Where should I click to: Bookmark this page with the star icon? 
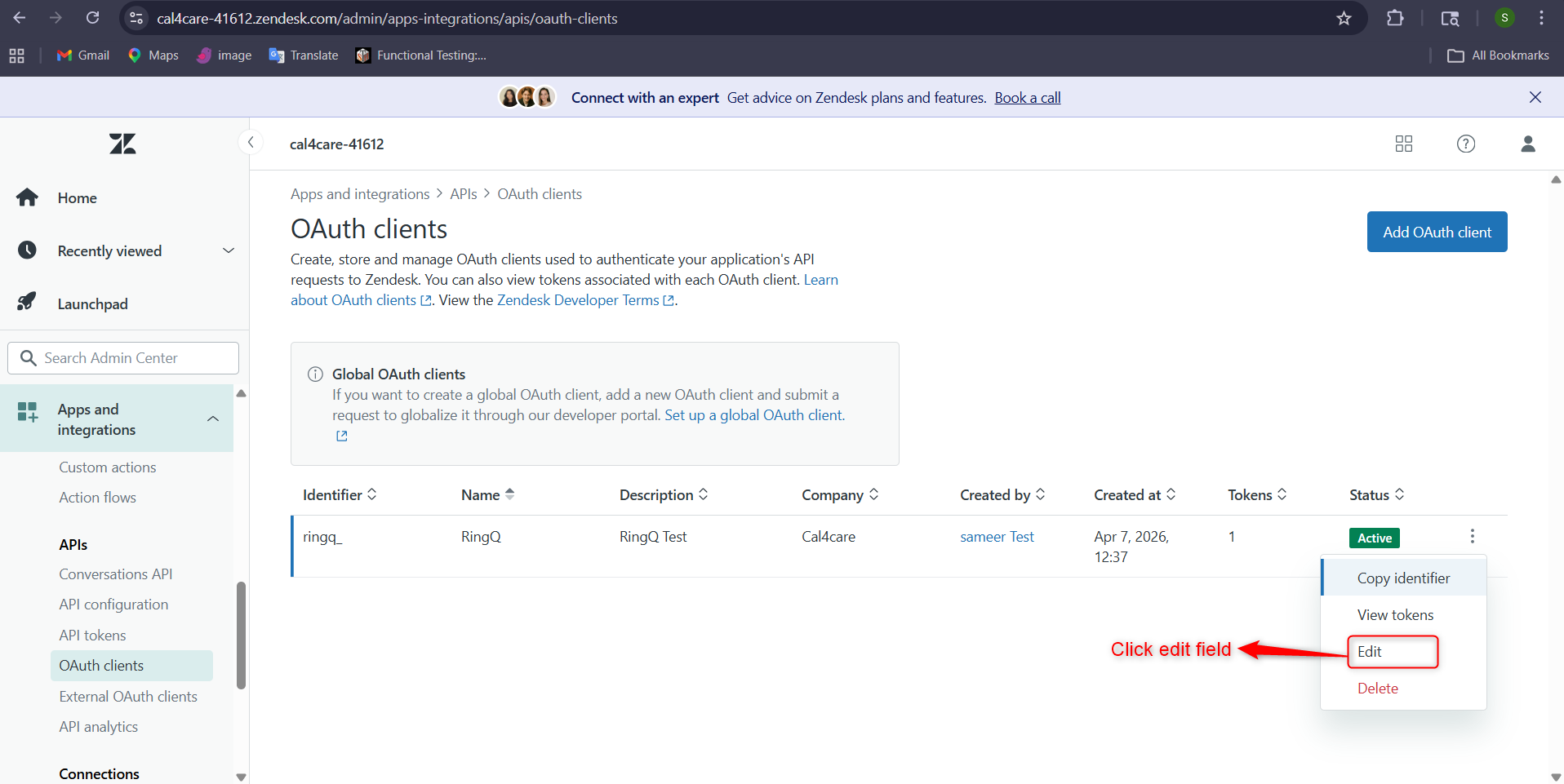(x=1344, y=18)
